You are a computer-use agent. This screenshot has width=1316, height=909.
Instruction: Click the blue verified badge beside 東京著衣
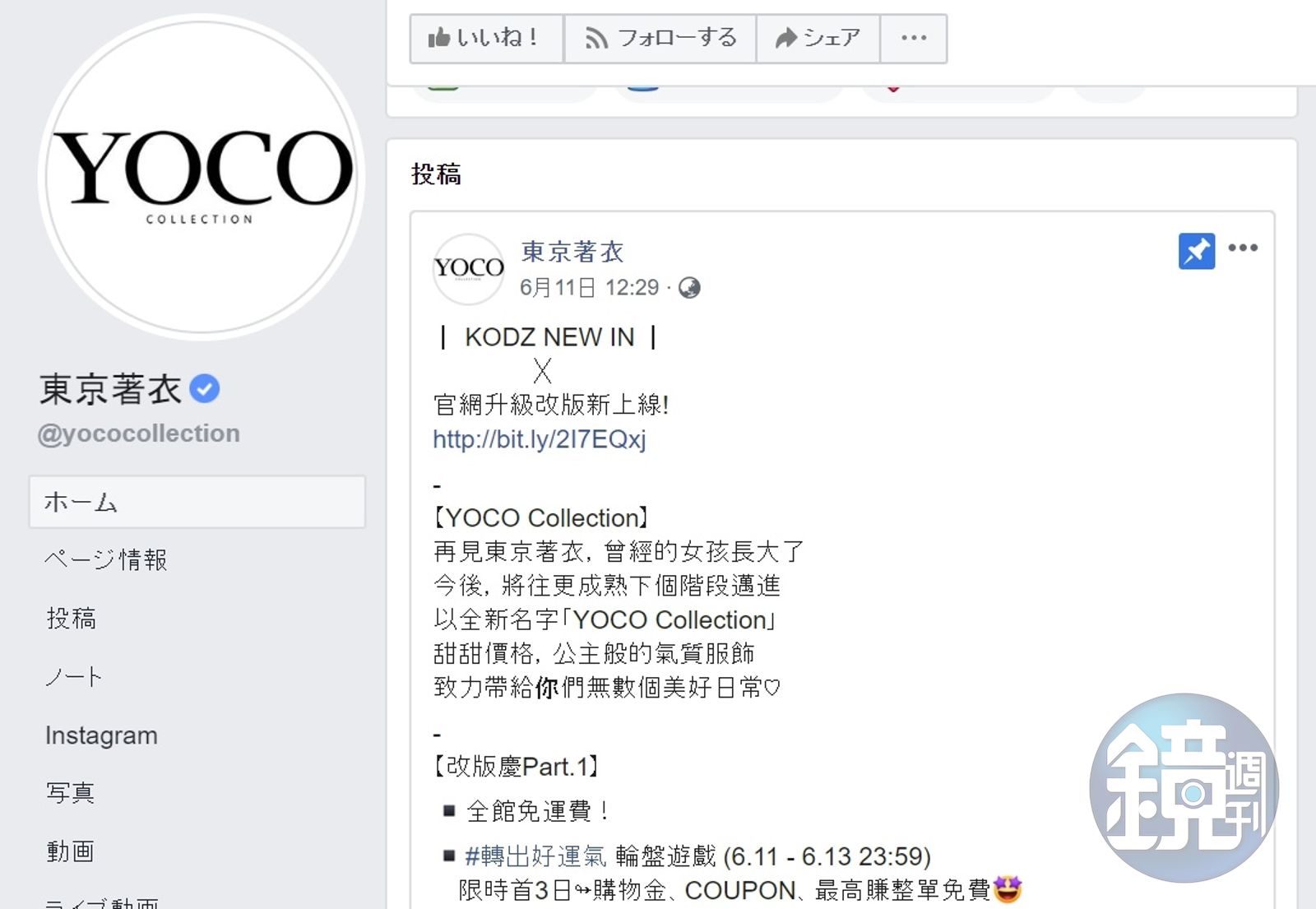205,388
